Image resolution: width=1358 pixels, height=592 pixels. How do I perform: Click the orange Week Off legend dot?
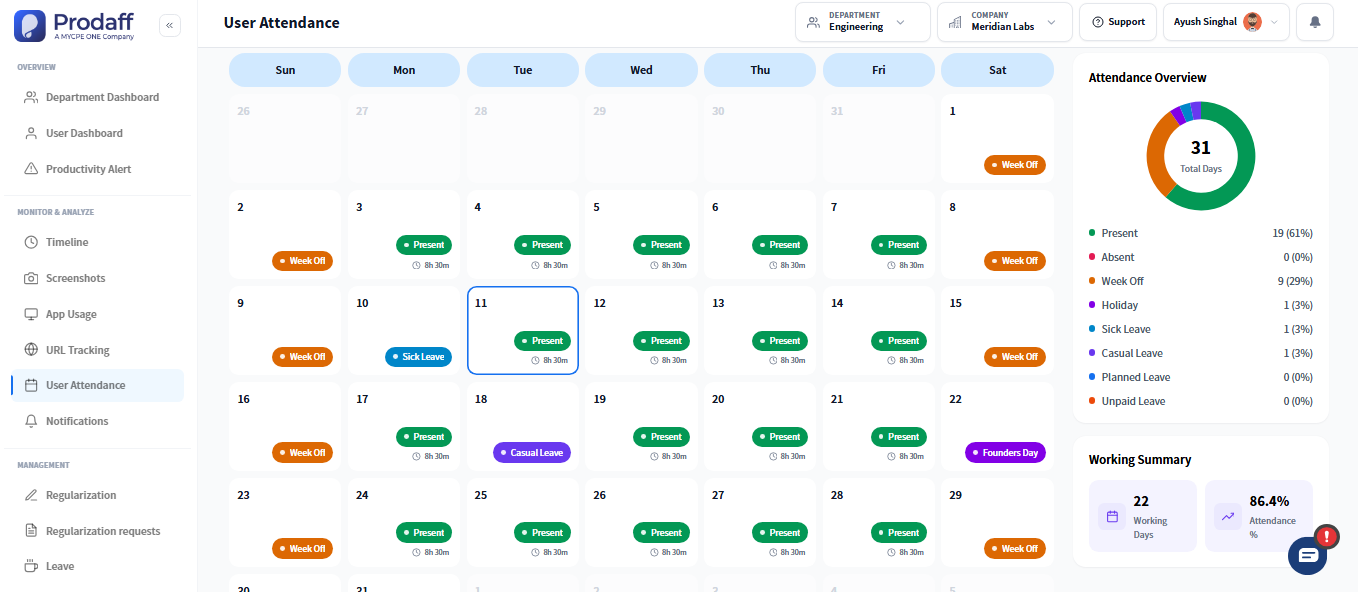point(1092,281)
